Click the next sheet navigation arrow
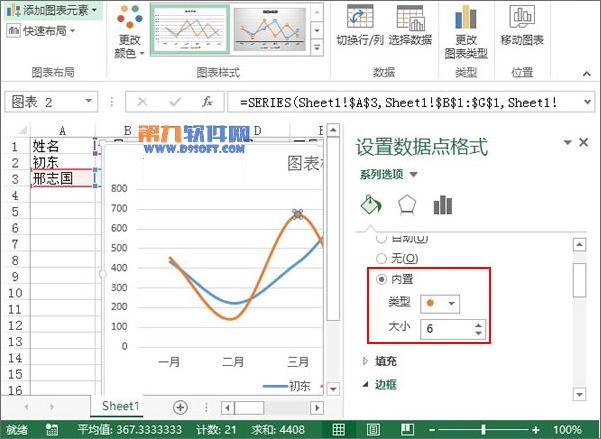 [52, 407]
